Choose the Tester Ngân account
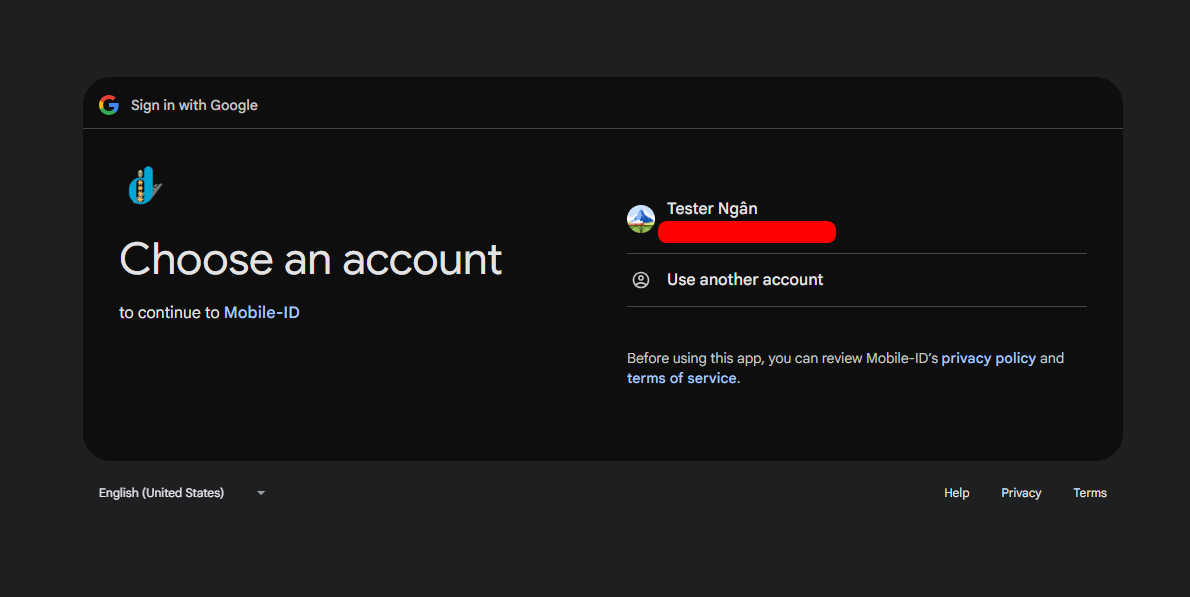Screen dimensions: 1190x597 pyautogui.click(x=856, y=219)
